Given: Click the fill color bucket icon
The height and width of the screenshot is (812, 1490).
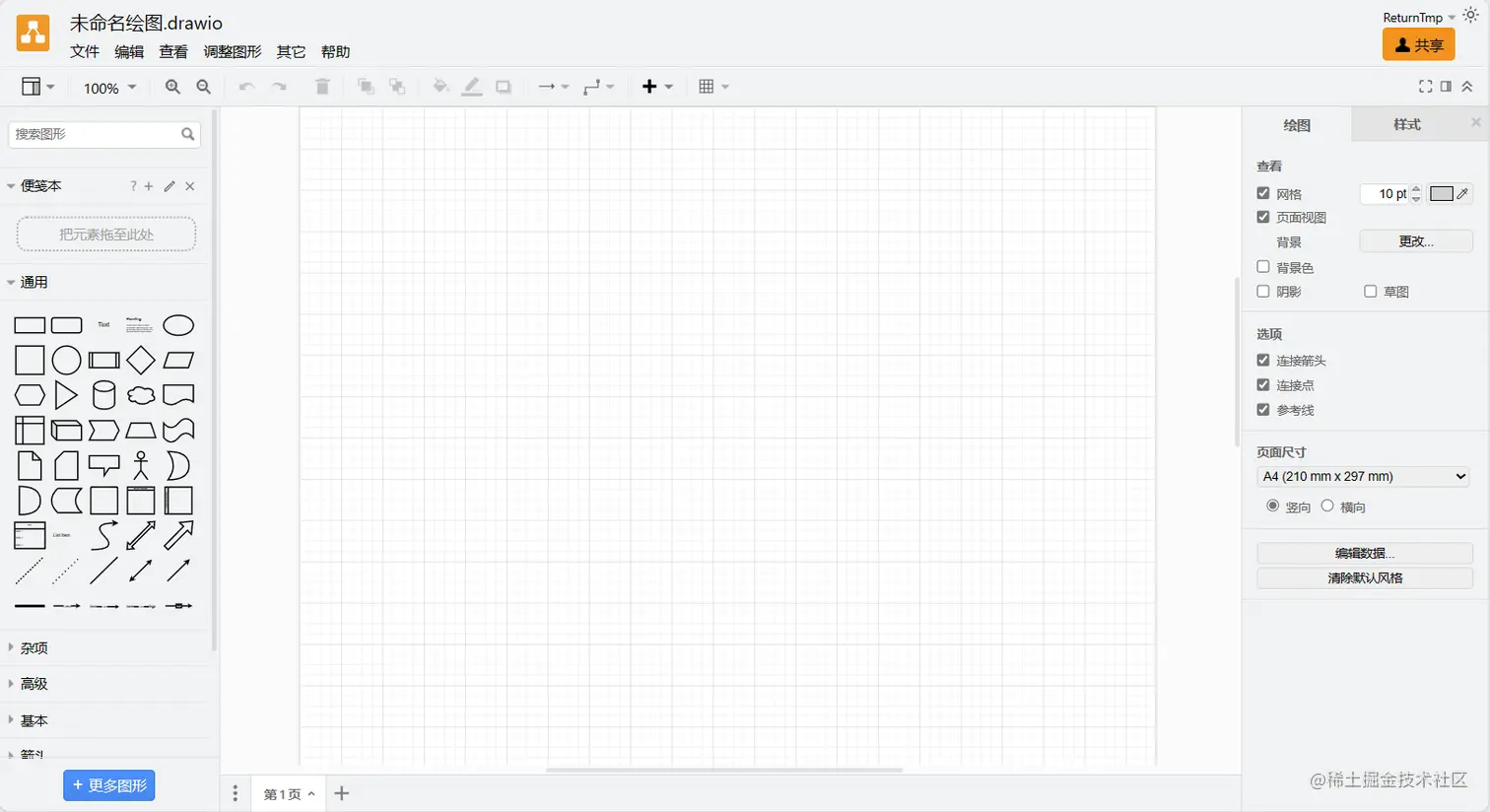Looking at the screenshot, I should pyautogui.click(x=440, y=87).
